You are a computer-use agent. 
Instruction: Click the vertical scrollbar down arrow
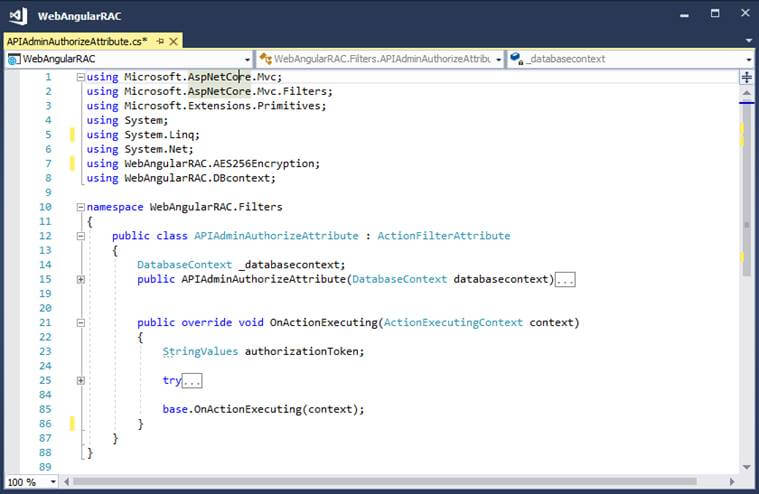coord(746,467)
